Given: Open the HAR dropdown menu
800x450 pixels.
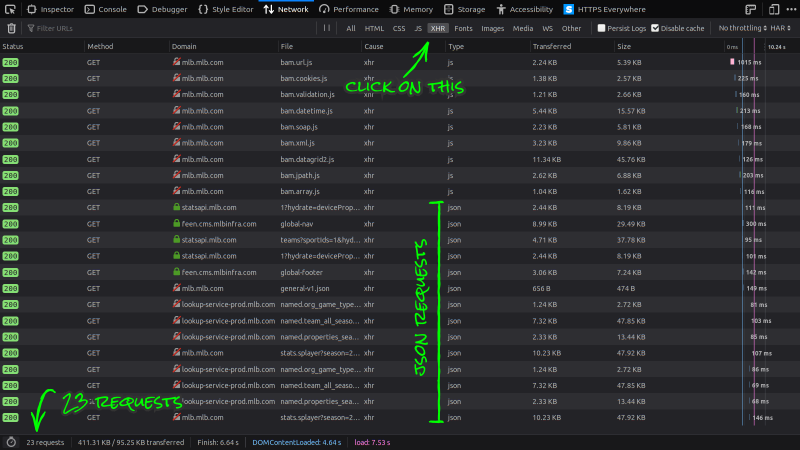Looking at the screenshot, I should click(x=781, y=28).
